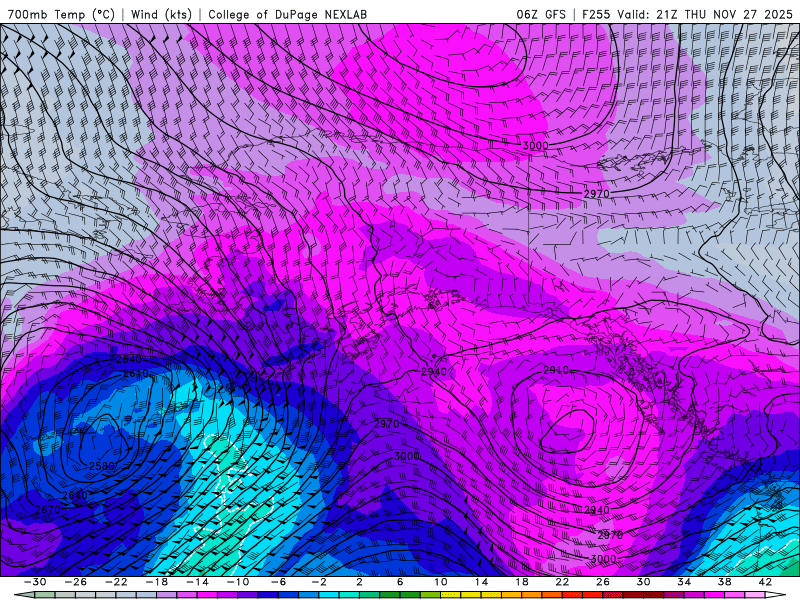
Task: Select the "College of DuPage NEXLAB" header text
Action: (x=287, y=14)
